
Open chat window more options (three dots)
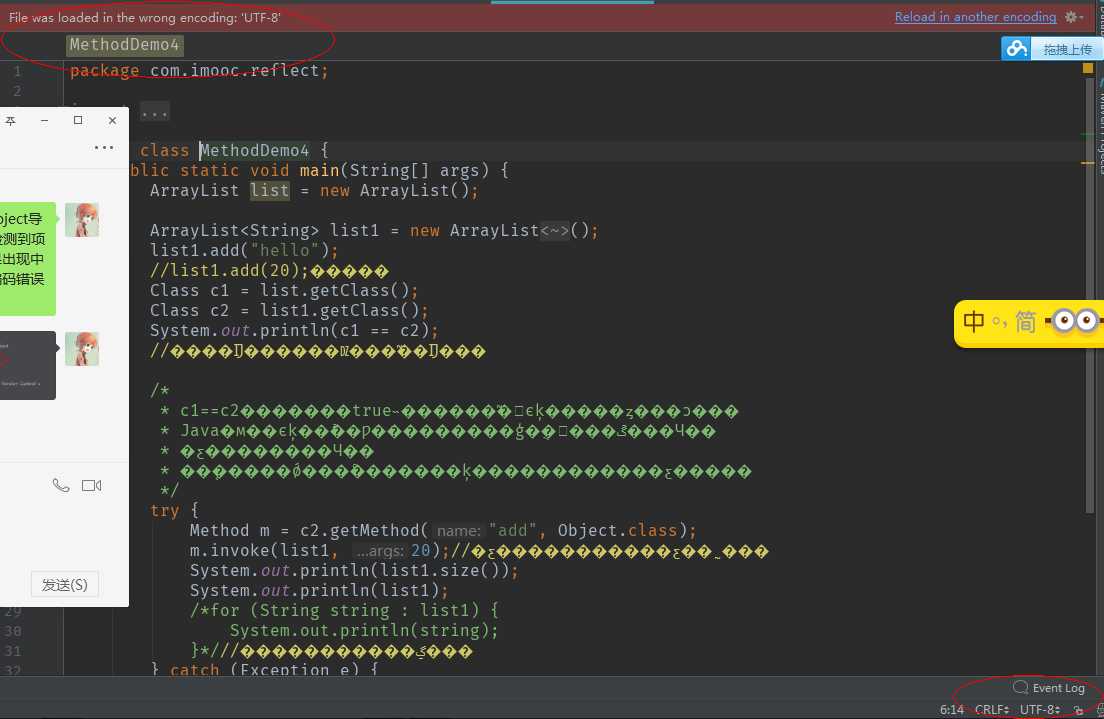click(104, 147)
